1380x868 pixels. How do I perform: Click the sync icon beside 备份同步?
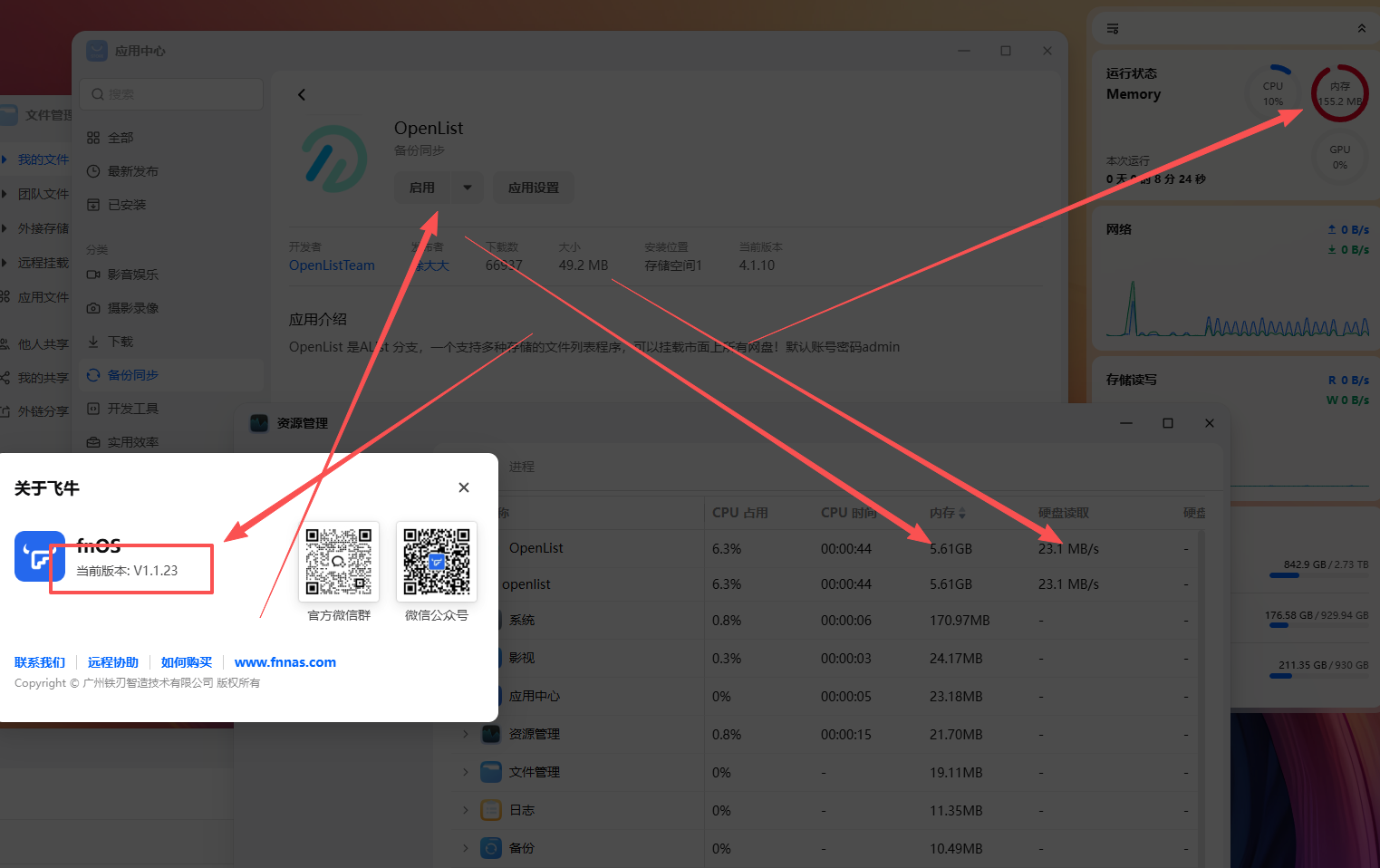pyautogui.click(x=93, y=375)
